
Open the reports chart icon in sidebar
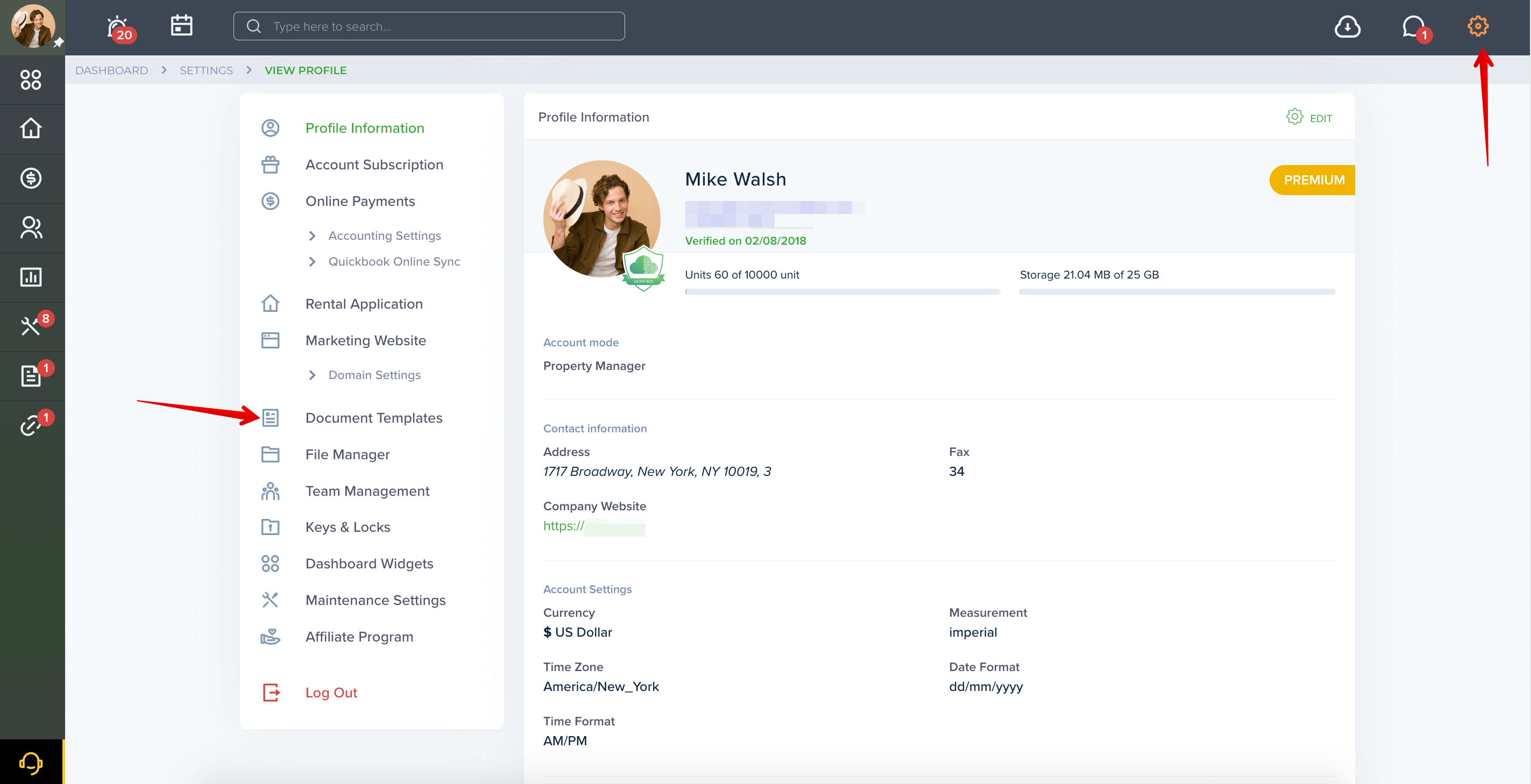pyautogui.click(x=31, y=277)
